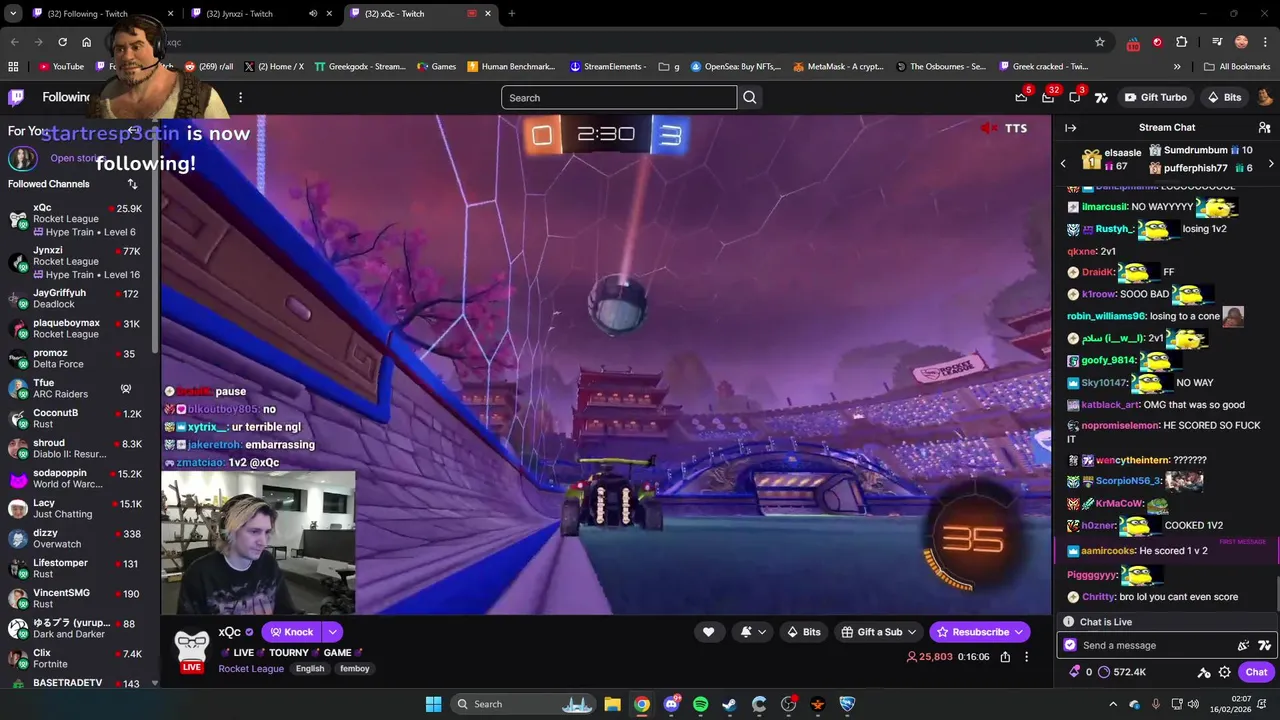Image resolution: width=1280 pixels, height=720 pixels.
Task: Click the celebration party icon in chat input
Action: (x=1243, y=646)
